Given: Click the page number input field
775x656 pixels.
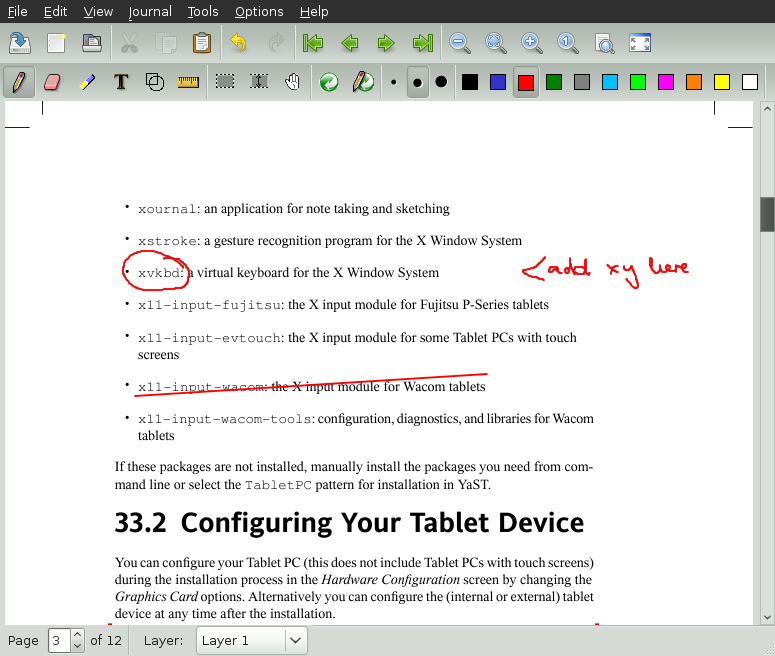Looking at the screenshot, I should point(60,641).
